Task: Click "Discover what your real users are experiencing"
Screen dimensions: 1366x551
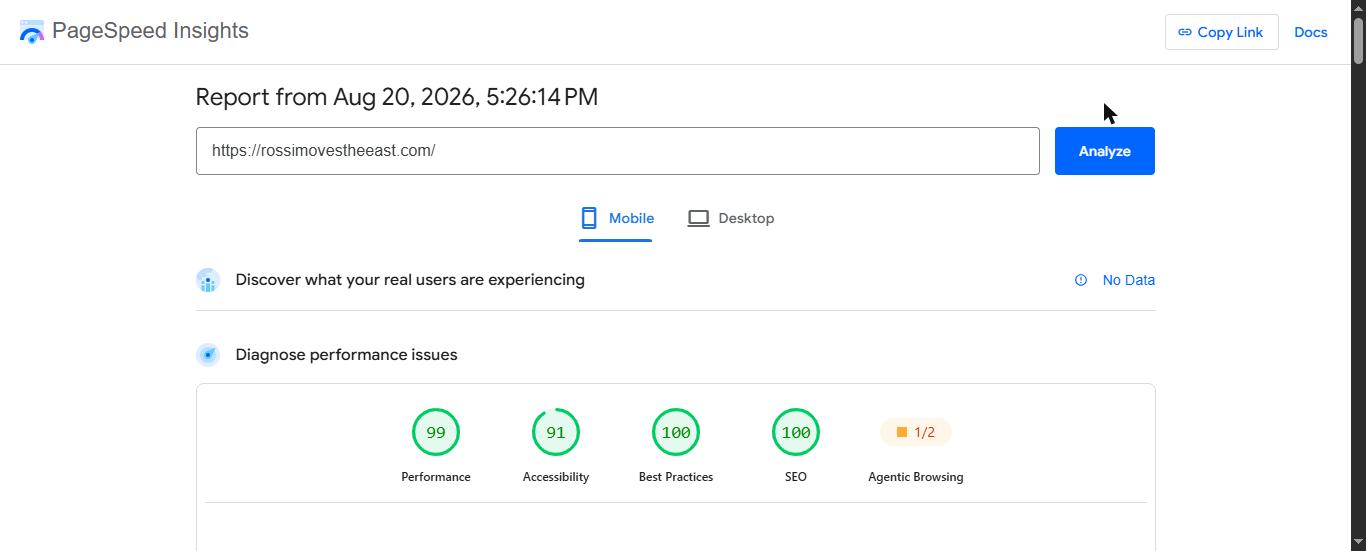Action: (x=410, y=280)
